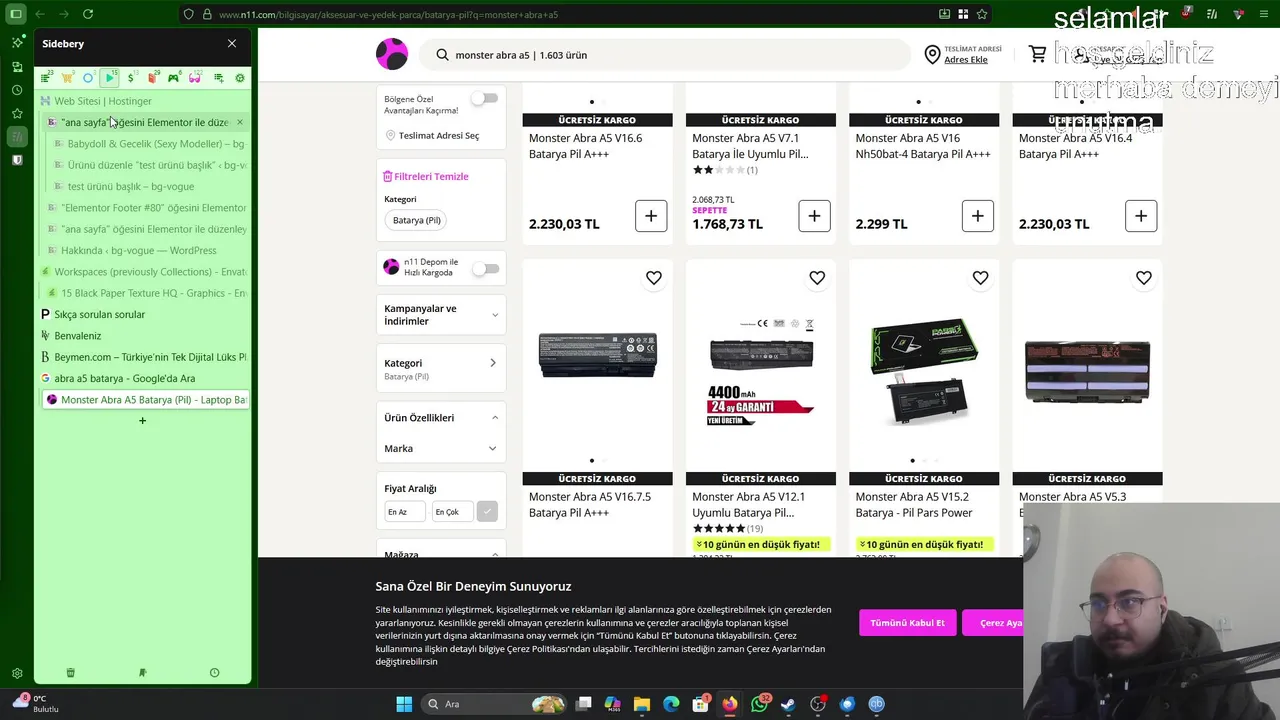This screenshot has height=720, width=1280.
Task: Favorite the Monster Abra A5 V16.7.5 battery
Action: click(x=654, y=278)
